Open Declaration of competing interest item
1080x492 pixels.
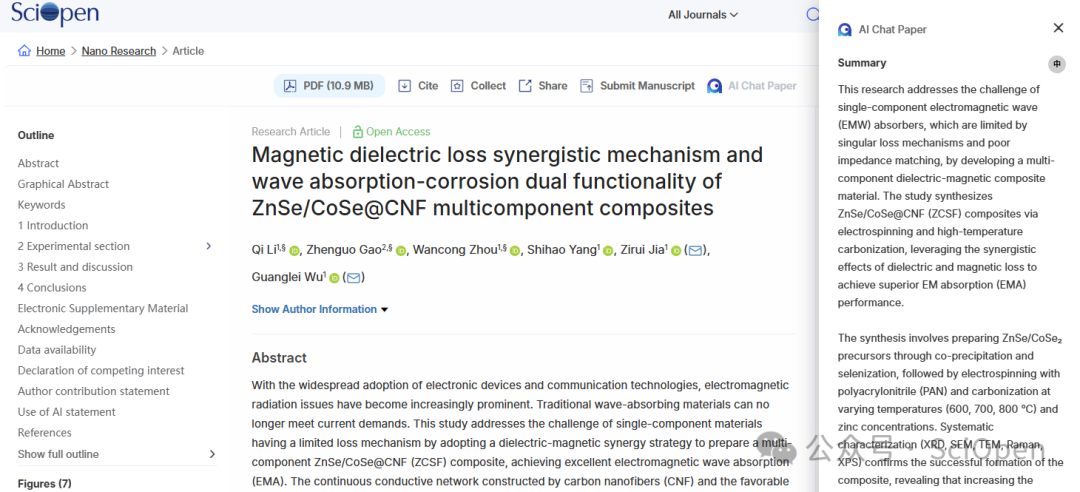tap(101, 370)
